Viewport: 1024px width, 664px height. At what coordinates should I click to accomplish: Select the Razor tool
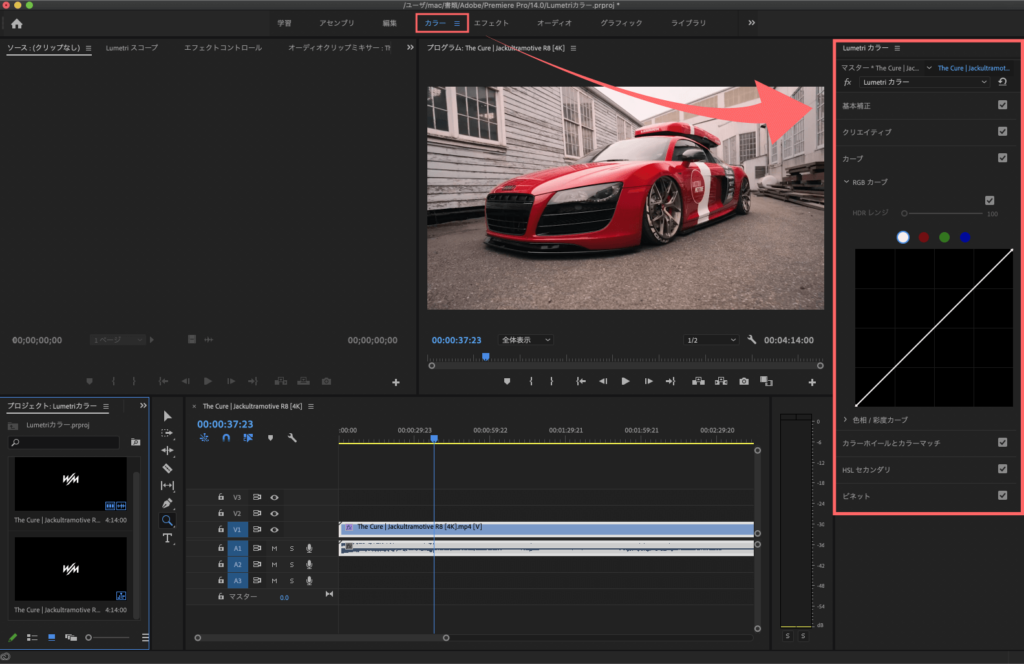pos(167,468)
